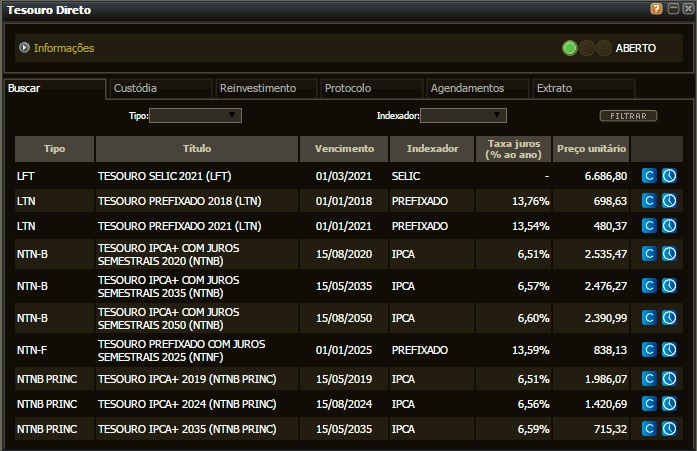Click the C buy icon for Tesouro Prefixado 2021 (LTN)

(x=648, y=226)
